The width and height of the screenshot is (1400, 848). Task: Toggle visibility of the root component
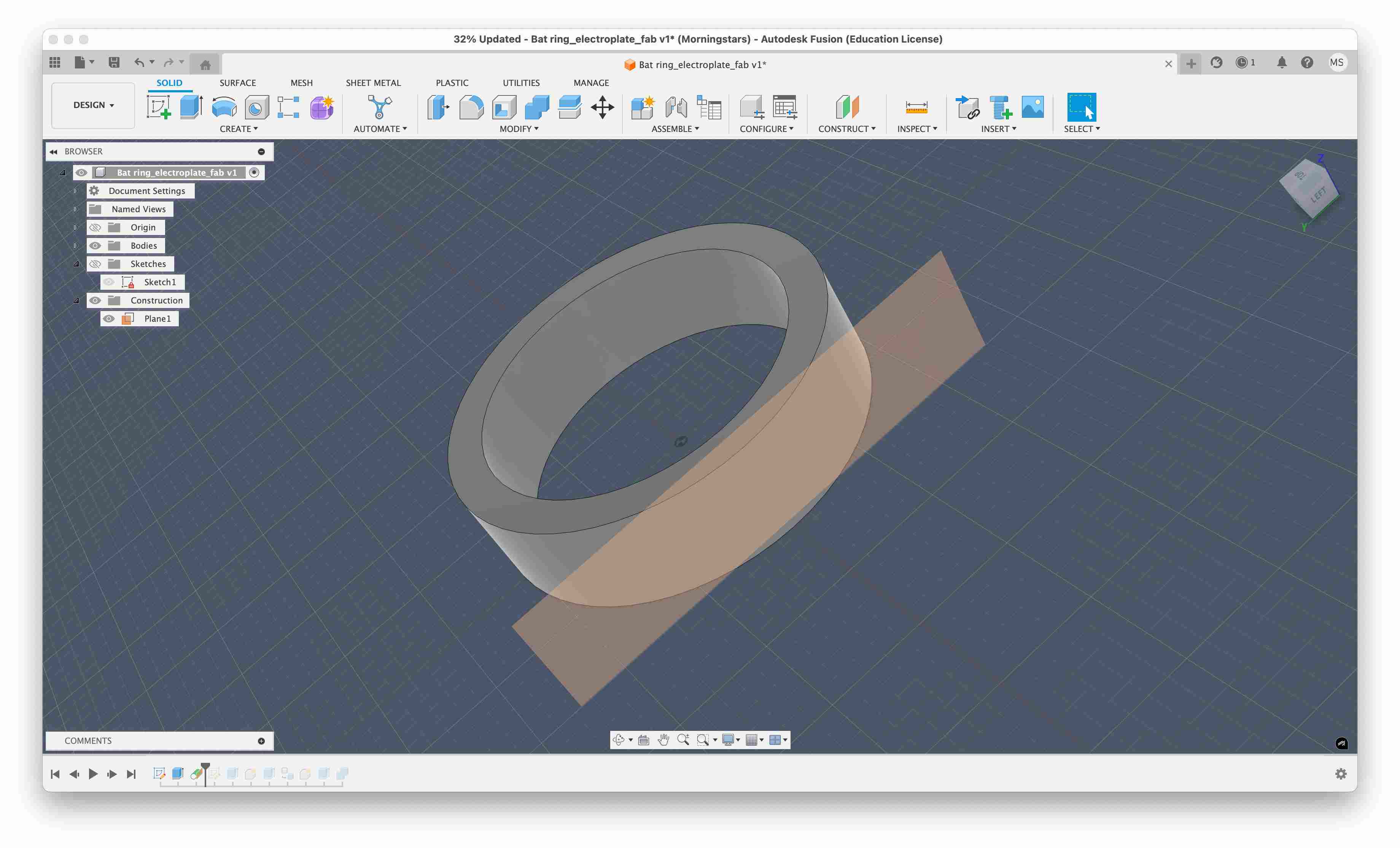pyautogui.click(x=81, y=173)
